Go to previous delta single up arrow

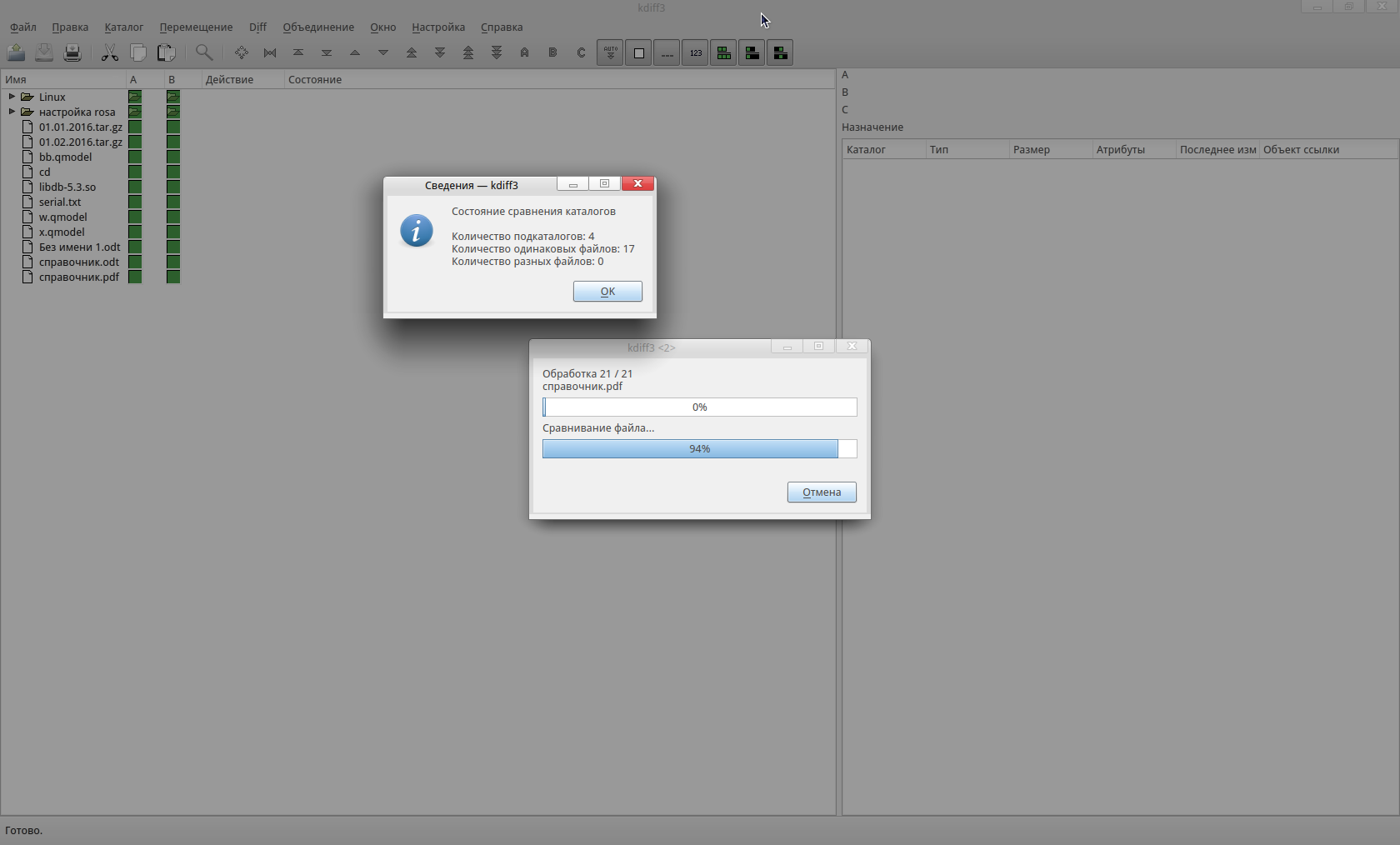point(355,52)
